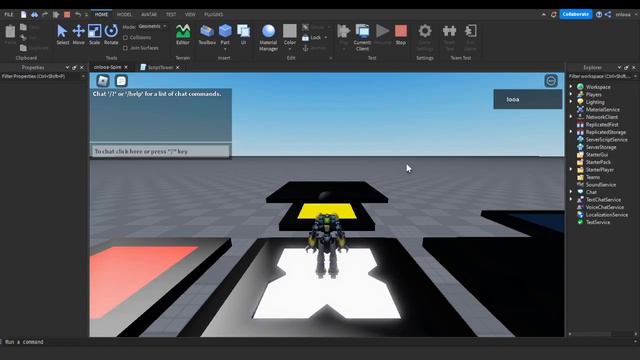The width and height of the screenshot is (640, 360).
Task: Click the Filter Properties search field
Action: coord(43,76)
